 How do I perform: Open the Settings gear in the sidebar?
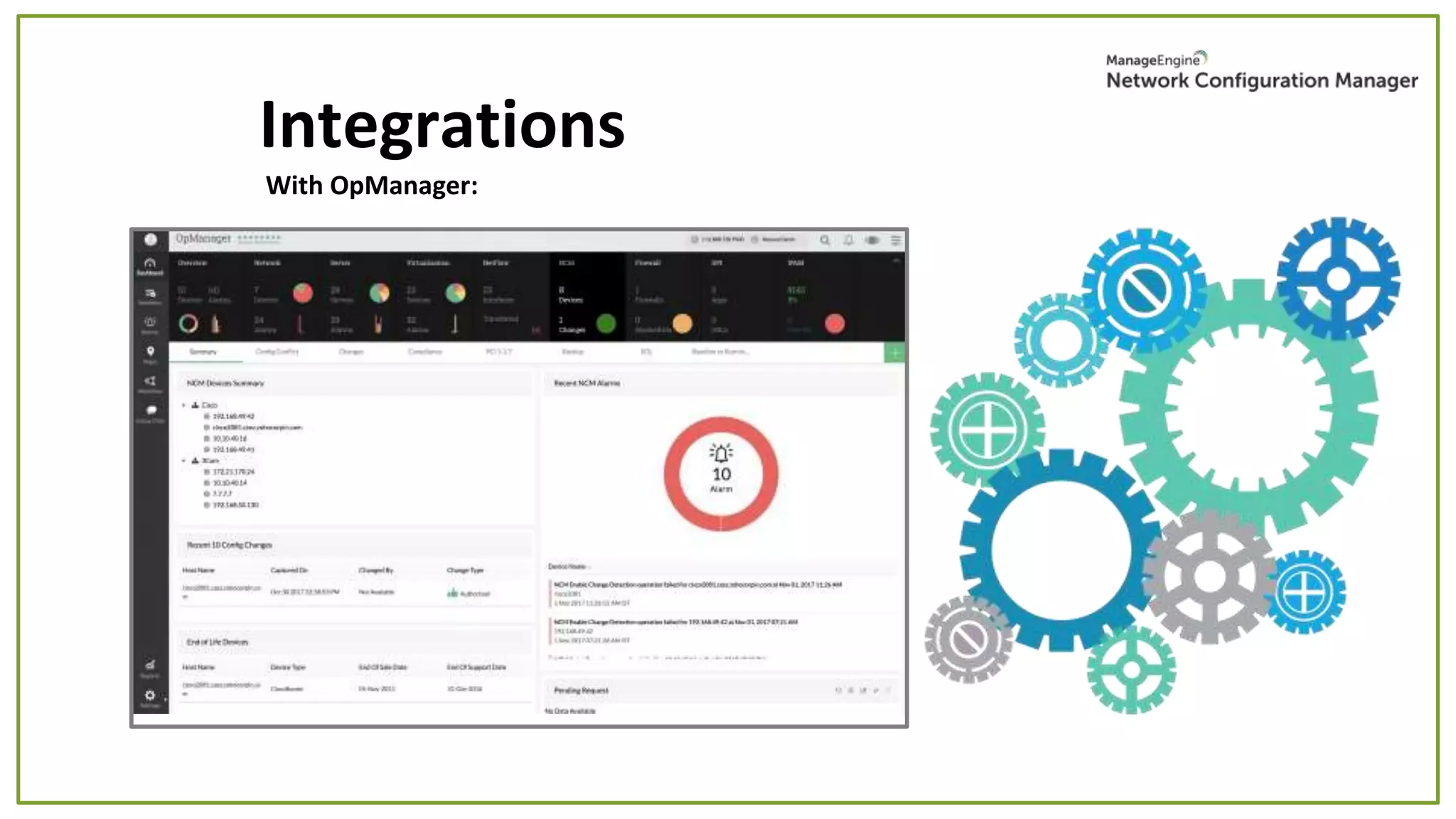[150, 697]
